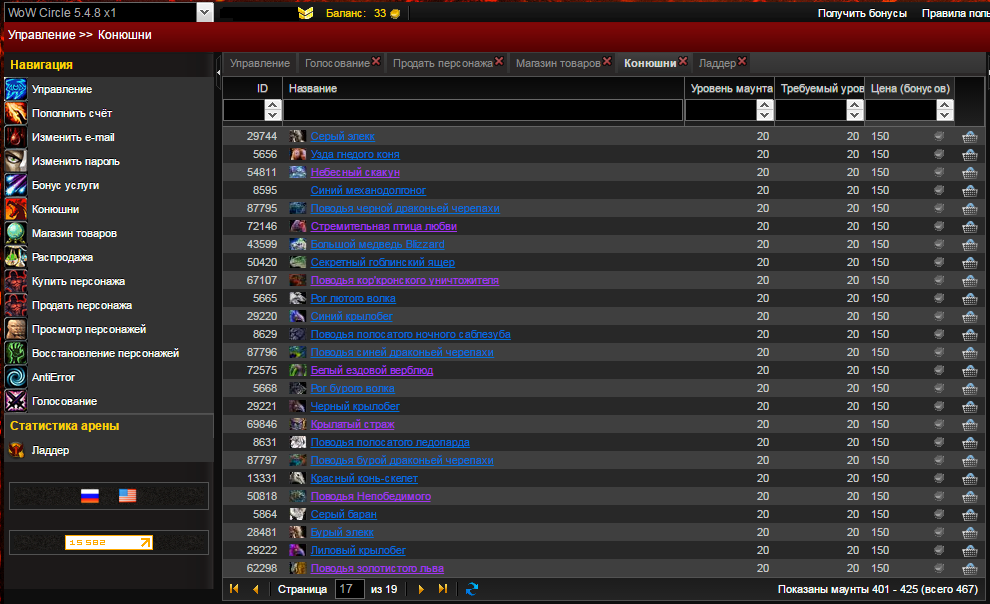The height and width of the screenshot is (604, 990).
Task: Open Магазин товаров from the navigation sidebar
Action: tap(74, 233)
